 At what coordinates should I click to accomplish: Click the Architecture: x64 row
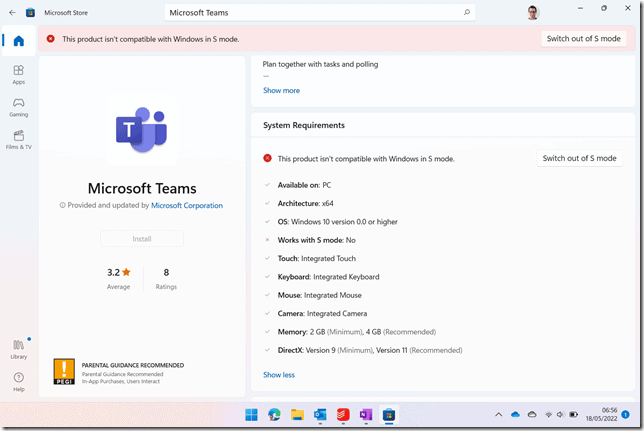(x=306, y=203)
